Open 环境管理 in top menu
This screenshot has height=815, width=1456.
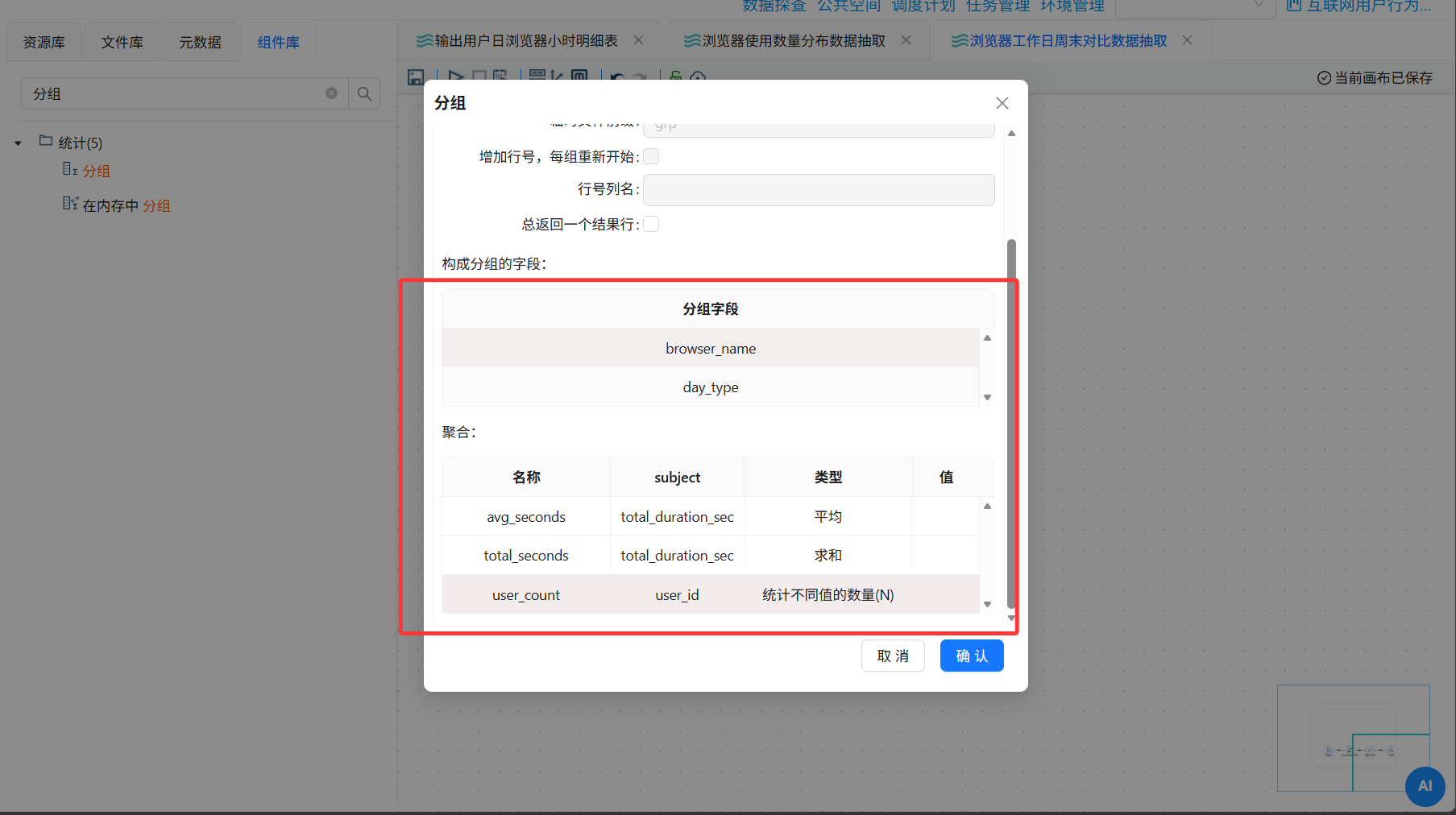(1072, 6)
